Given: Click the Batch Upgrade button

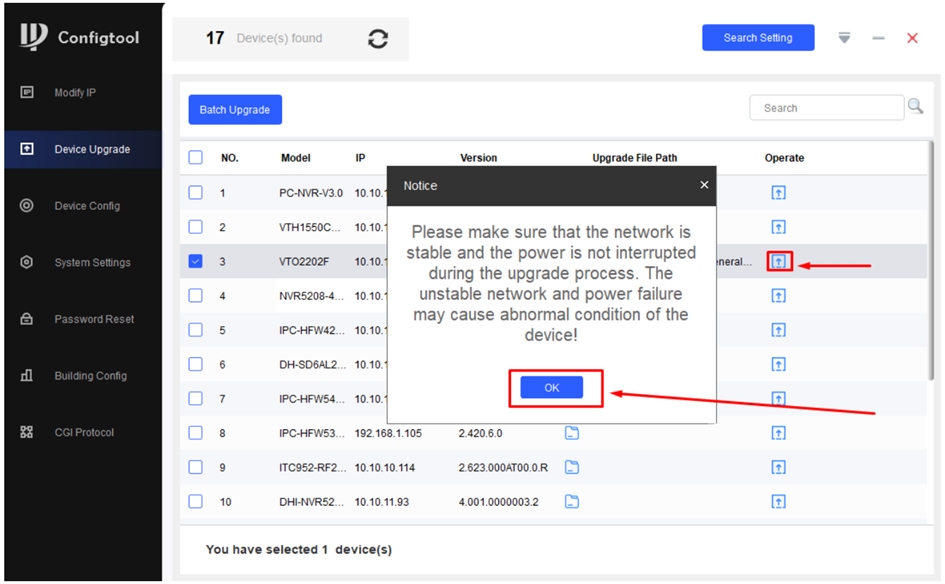Looking at the screenshot, I should coord(235,110).
